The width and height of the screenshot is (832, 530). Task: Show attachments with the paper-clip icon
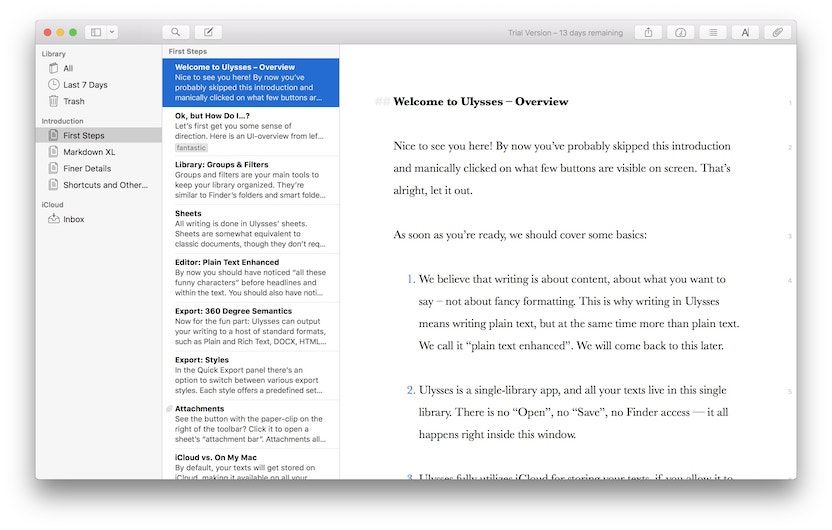point(777,32)
